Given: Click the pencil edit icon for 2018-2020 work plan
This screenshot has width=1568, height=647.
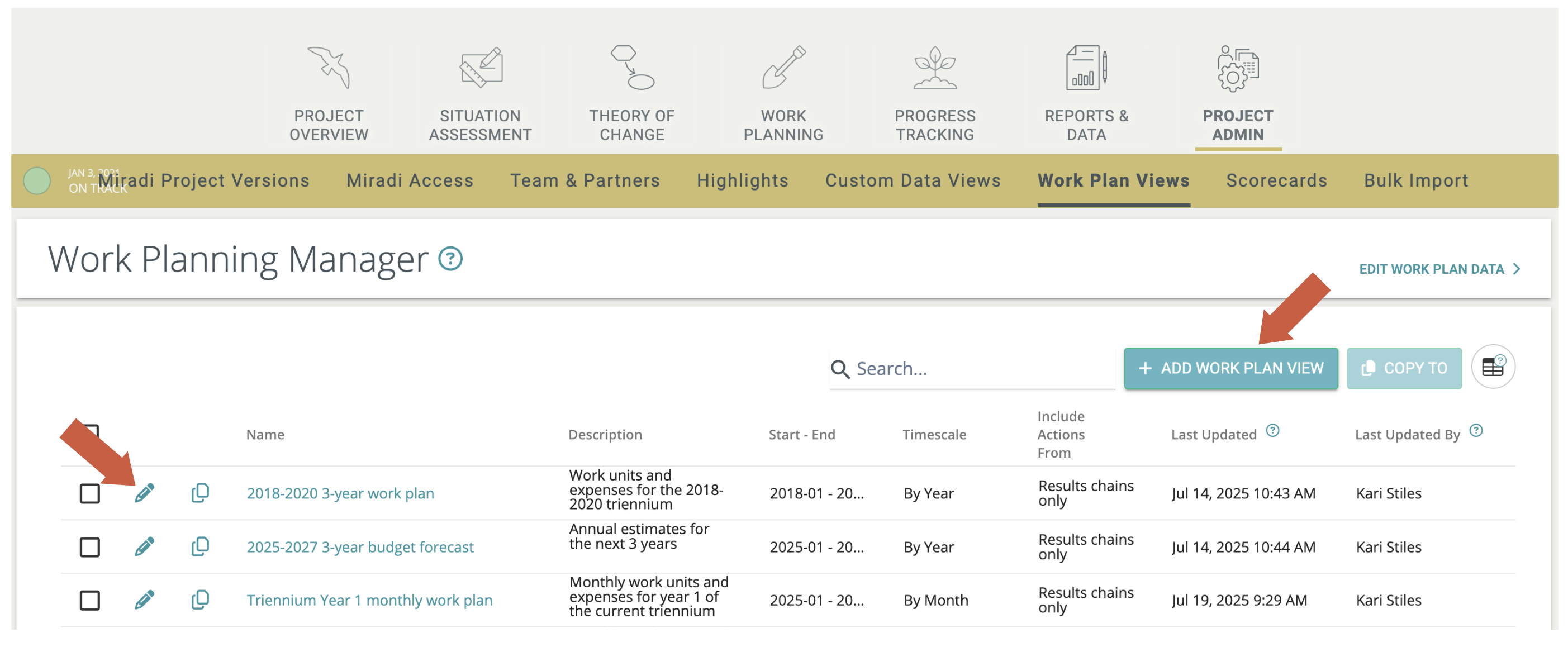Looking at the screenshot, I should [144, 492].
